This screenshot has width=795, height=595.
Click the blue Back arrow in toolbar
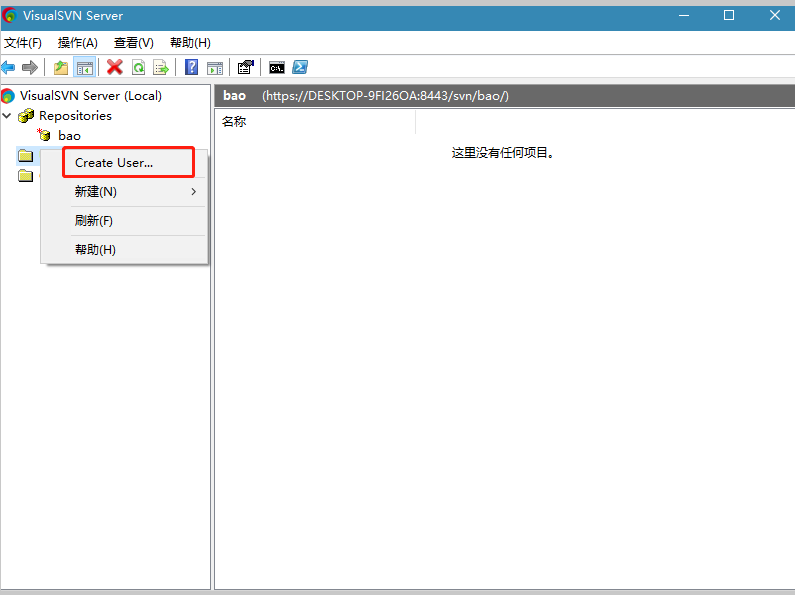pyautogui.click(x=8, y=67)
